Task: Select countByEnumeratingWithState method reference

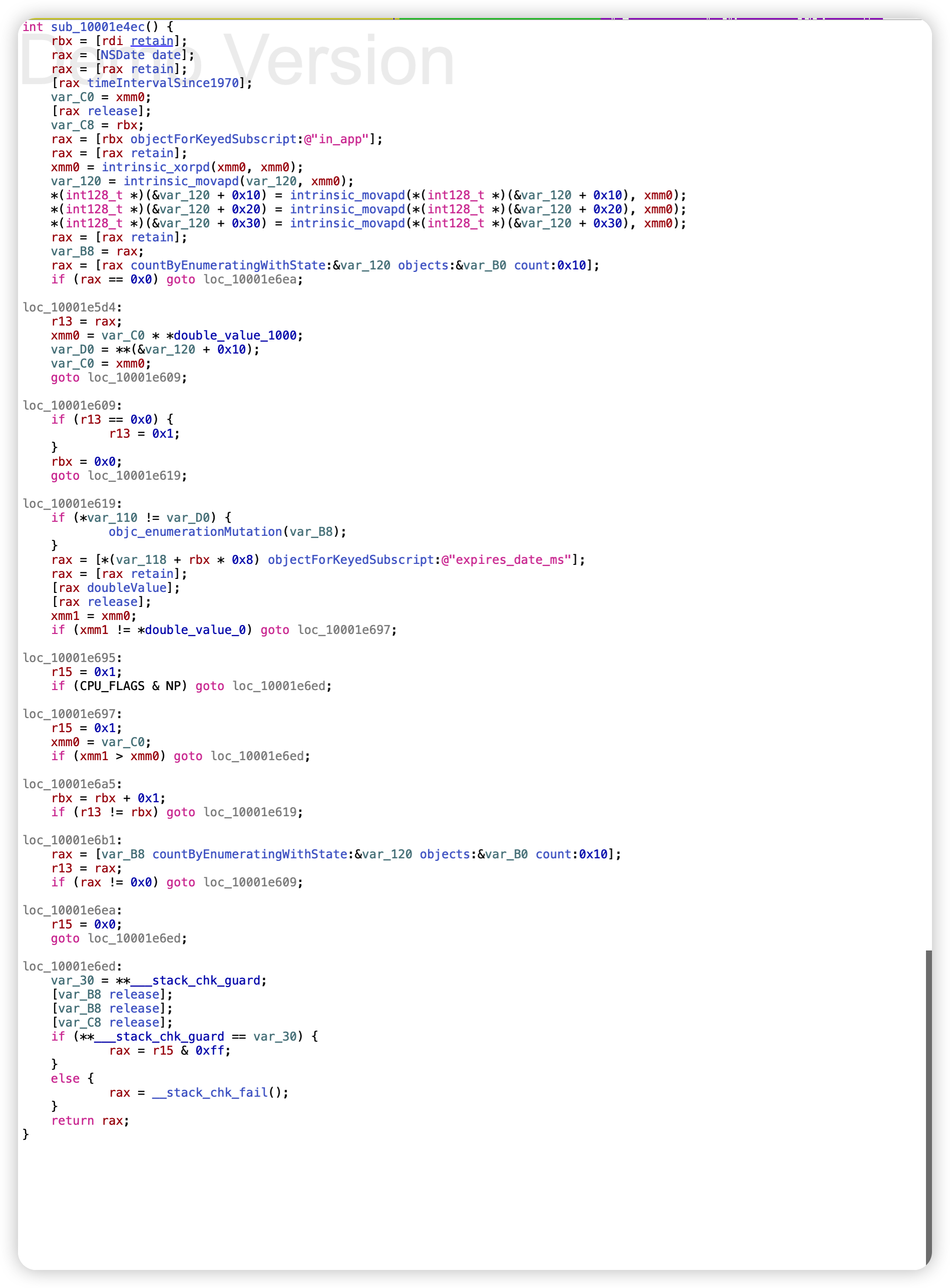Action: 227,265
